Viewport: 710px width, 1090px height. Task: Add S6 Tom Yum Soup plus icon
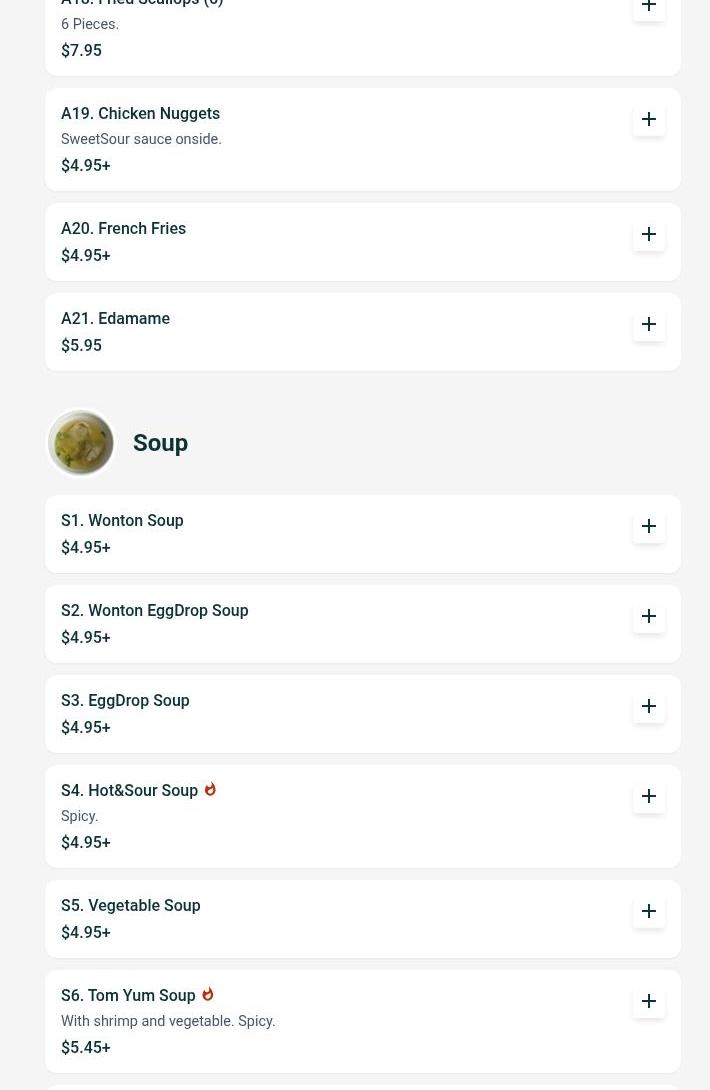649,1001
